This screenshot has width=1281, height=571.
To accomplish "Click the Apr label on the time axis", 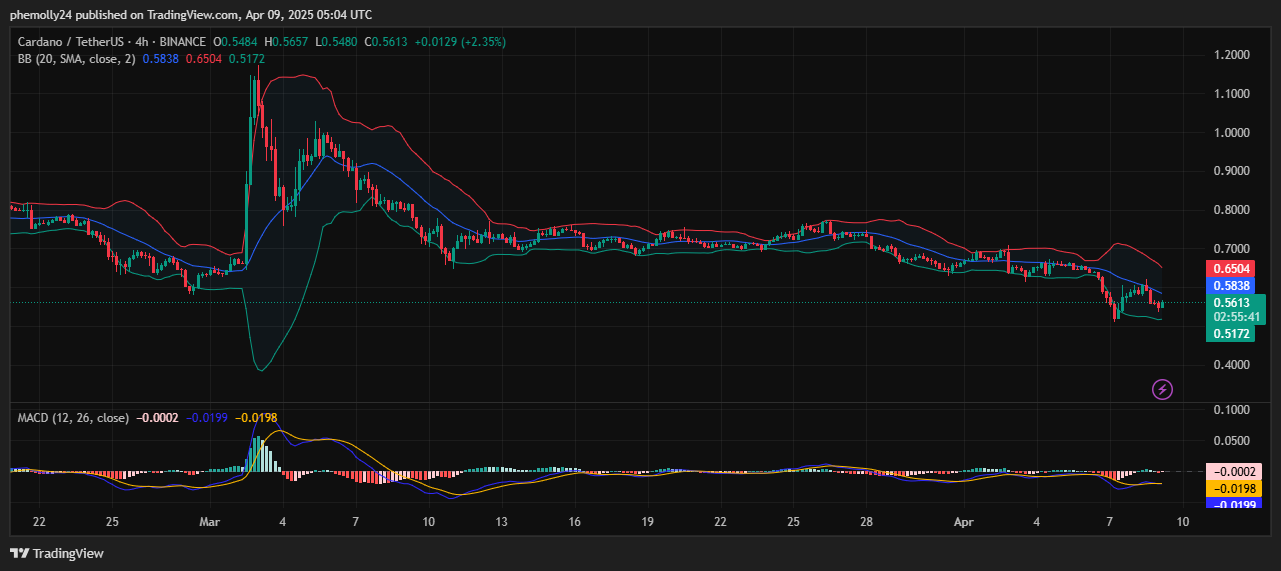I will [963, 522].
